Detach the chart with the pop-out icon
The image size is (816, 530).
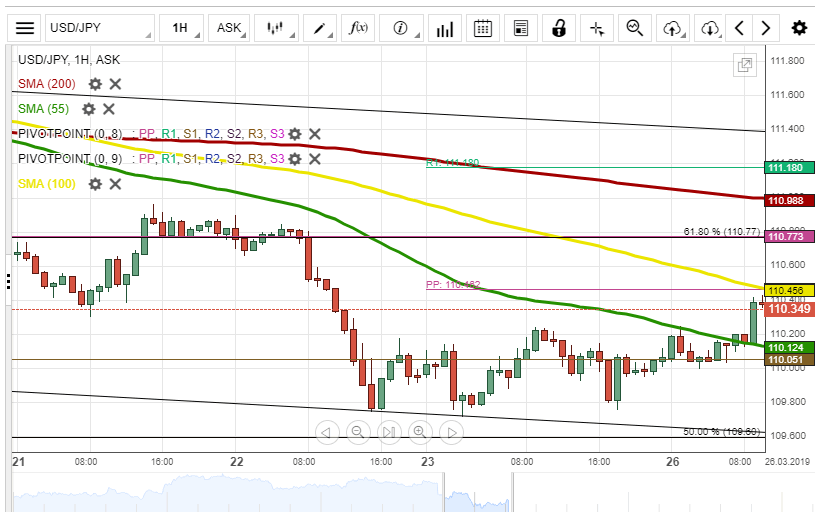pos(745,65)
